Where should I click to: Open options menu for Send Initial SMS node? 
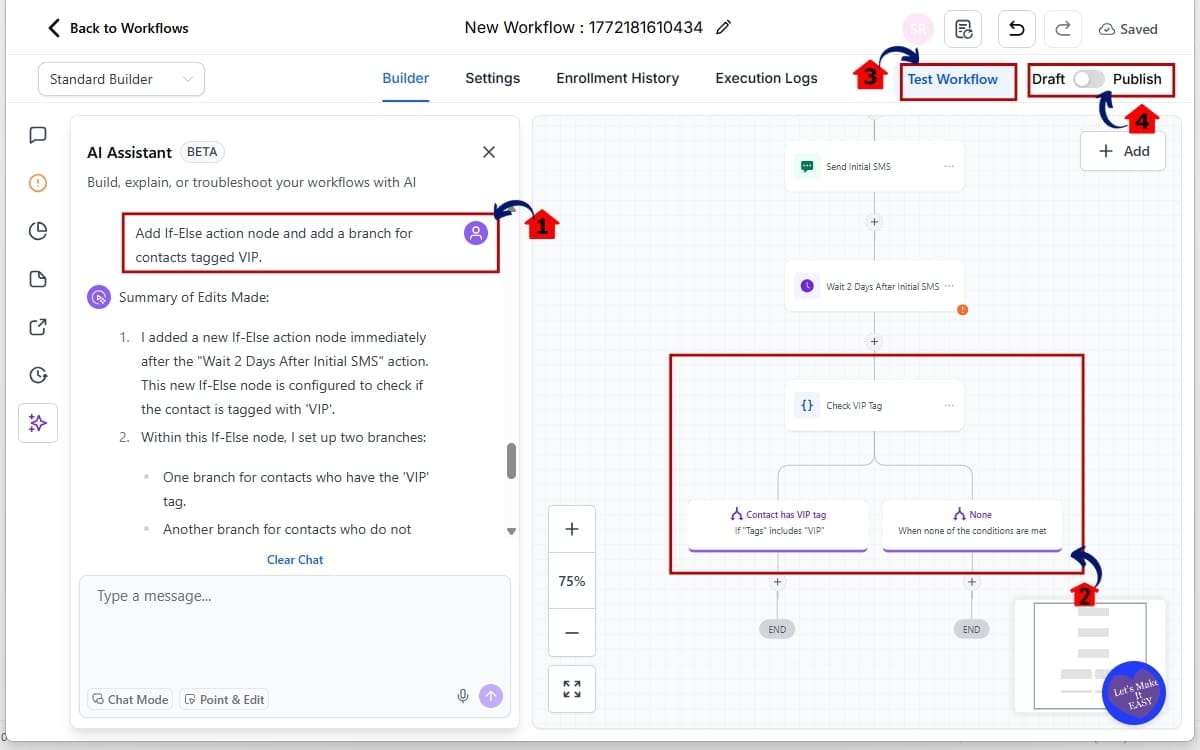948,167
